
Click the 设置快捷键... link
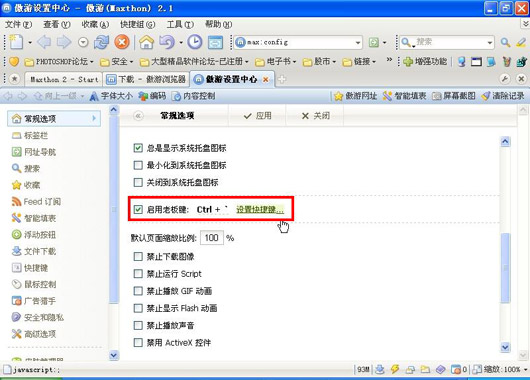coord(260,210)
